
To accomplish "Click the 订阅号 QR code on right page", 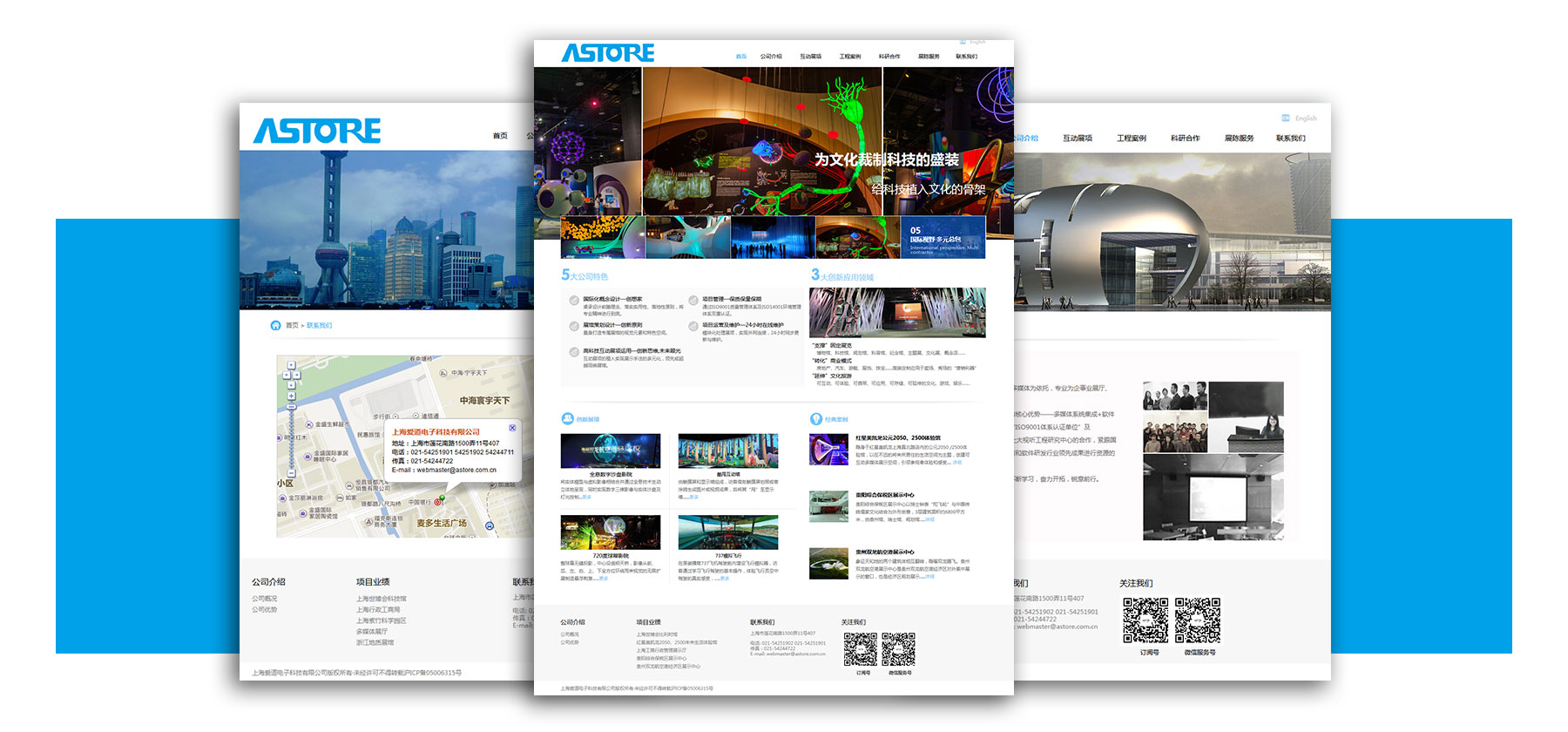I will (1145, 620).
